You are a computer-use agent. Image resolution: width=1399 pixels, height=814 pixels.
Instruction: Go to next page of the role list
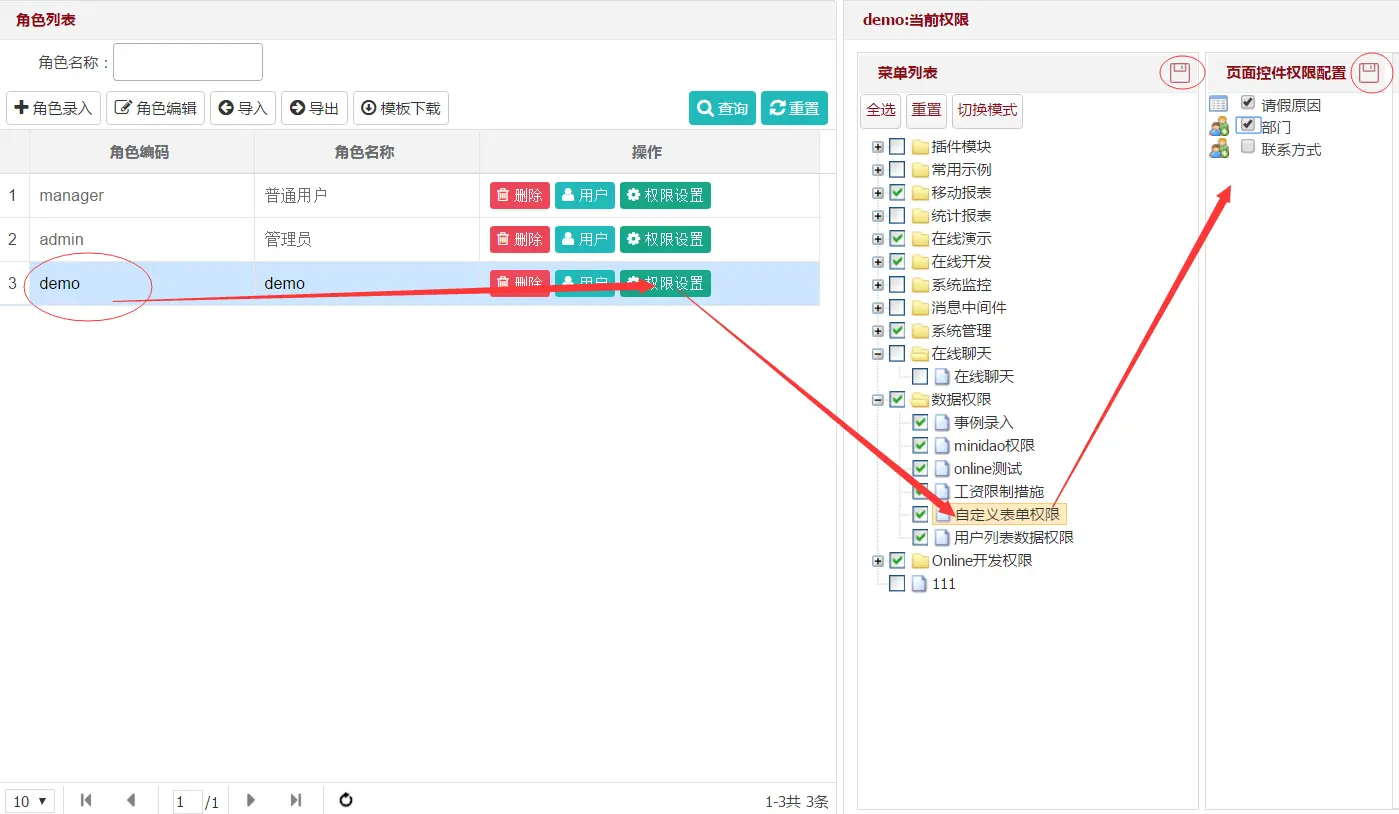tap(251, 800)
